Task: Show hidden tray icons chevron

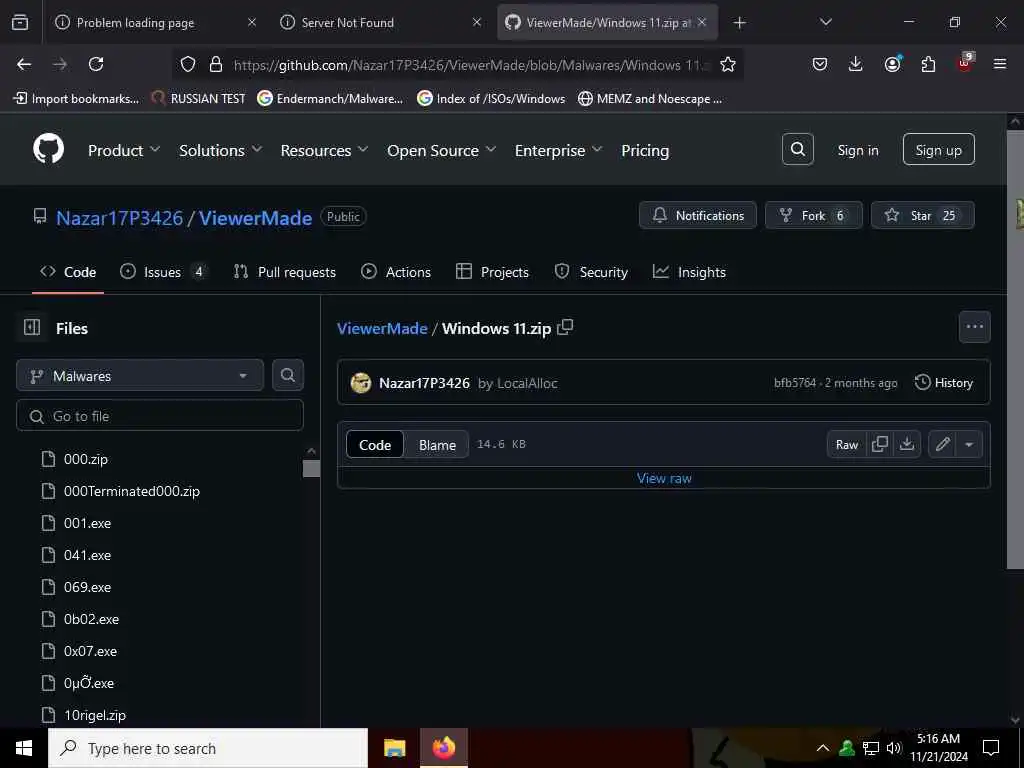Action: 823,748
